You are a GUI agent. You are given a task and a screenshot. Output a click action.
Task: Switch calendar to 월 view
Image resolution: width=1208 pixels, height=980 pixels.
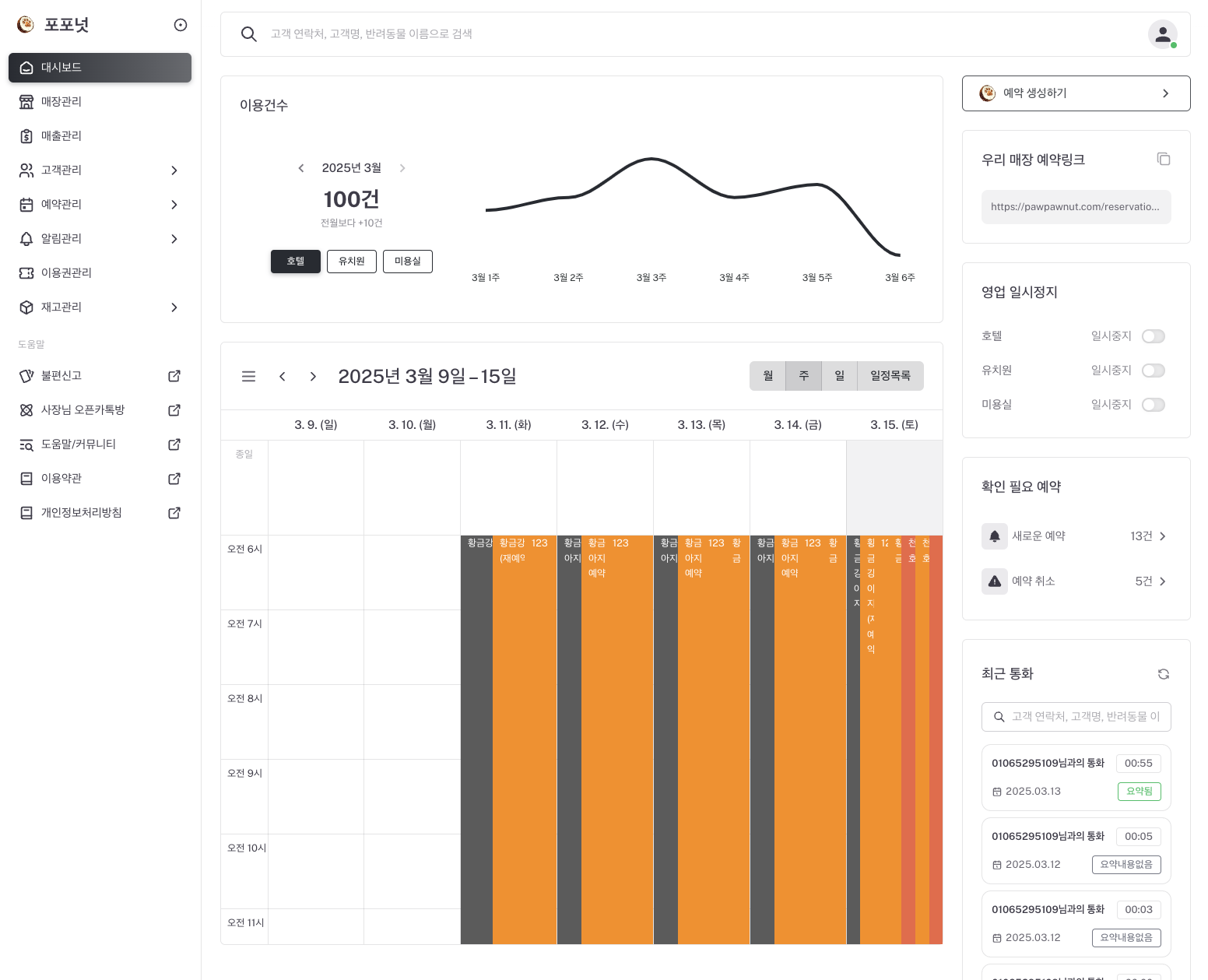pos(768,376)
